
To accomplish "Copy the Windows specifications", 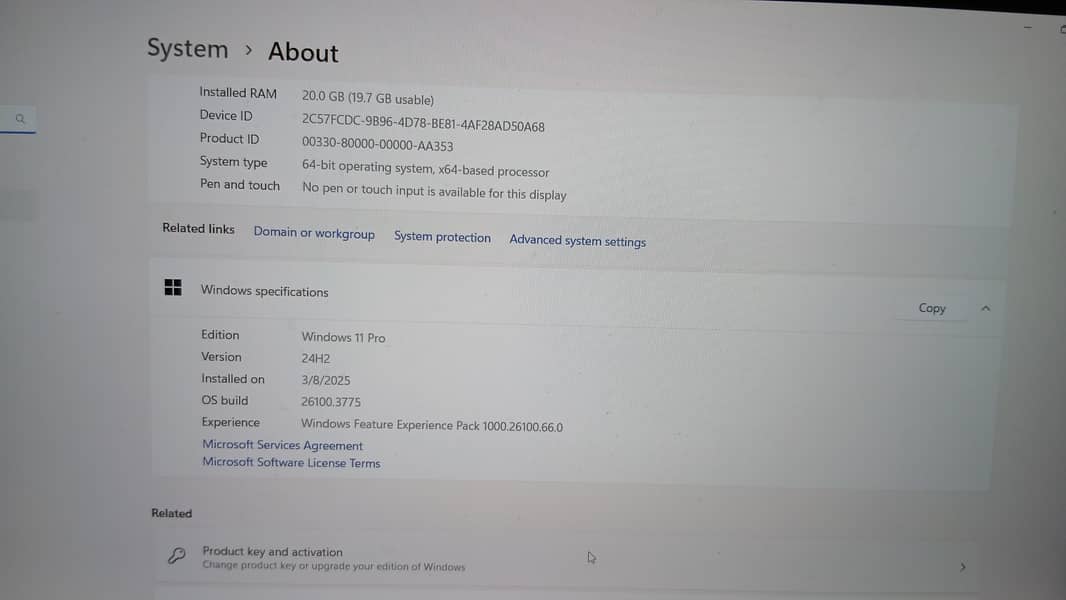I will pos(932,308).
